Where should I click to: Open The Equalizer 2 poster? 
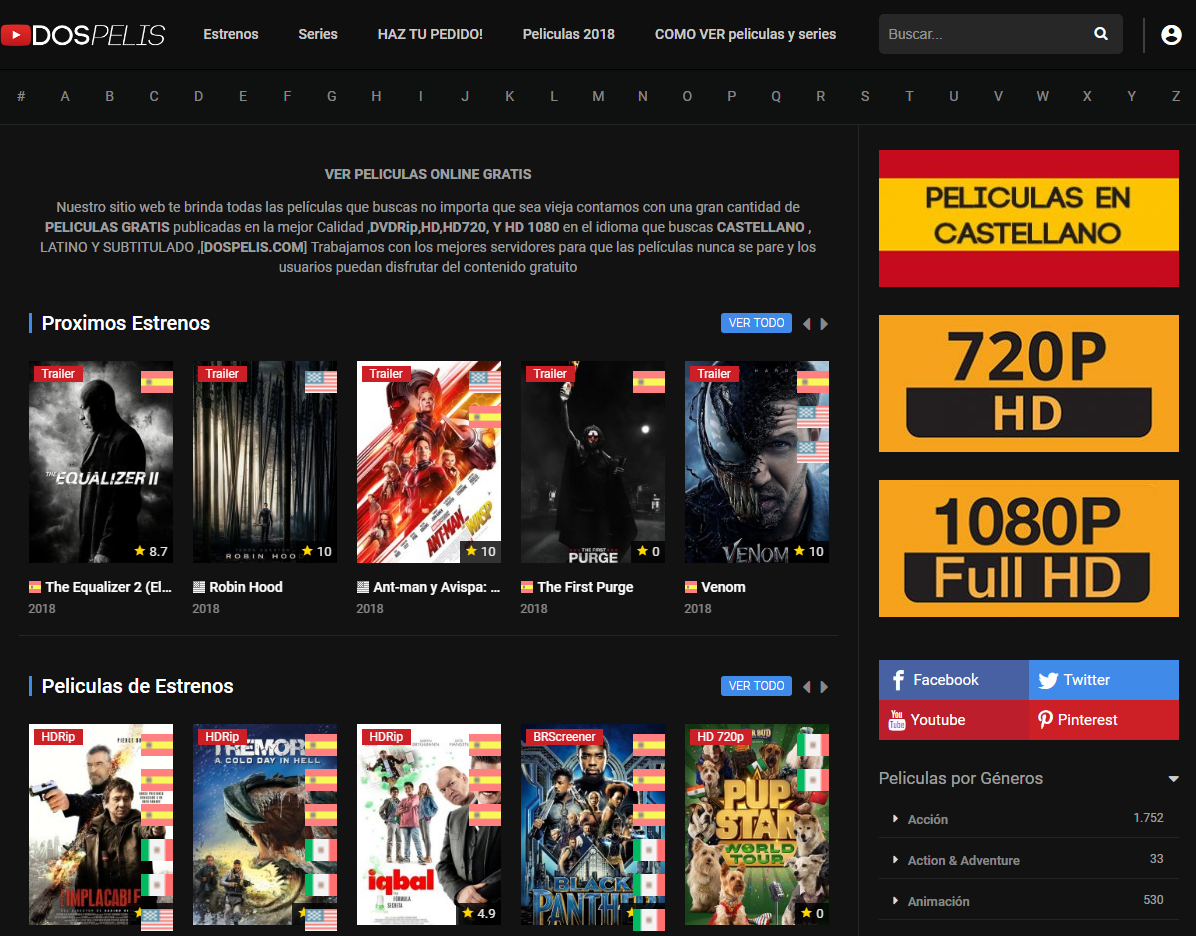tap(101, 462)
